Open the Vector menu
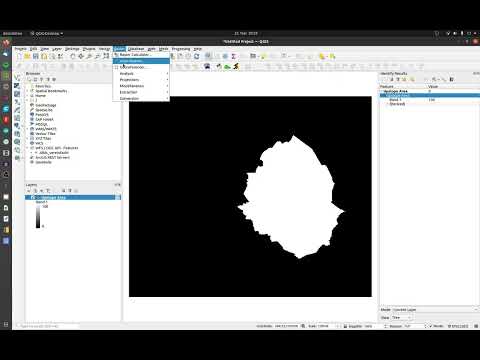This screenshot has width=480, height=360. [x=104, y=49]
